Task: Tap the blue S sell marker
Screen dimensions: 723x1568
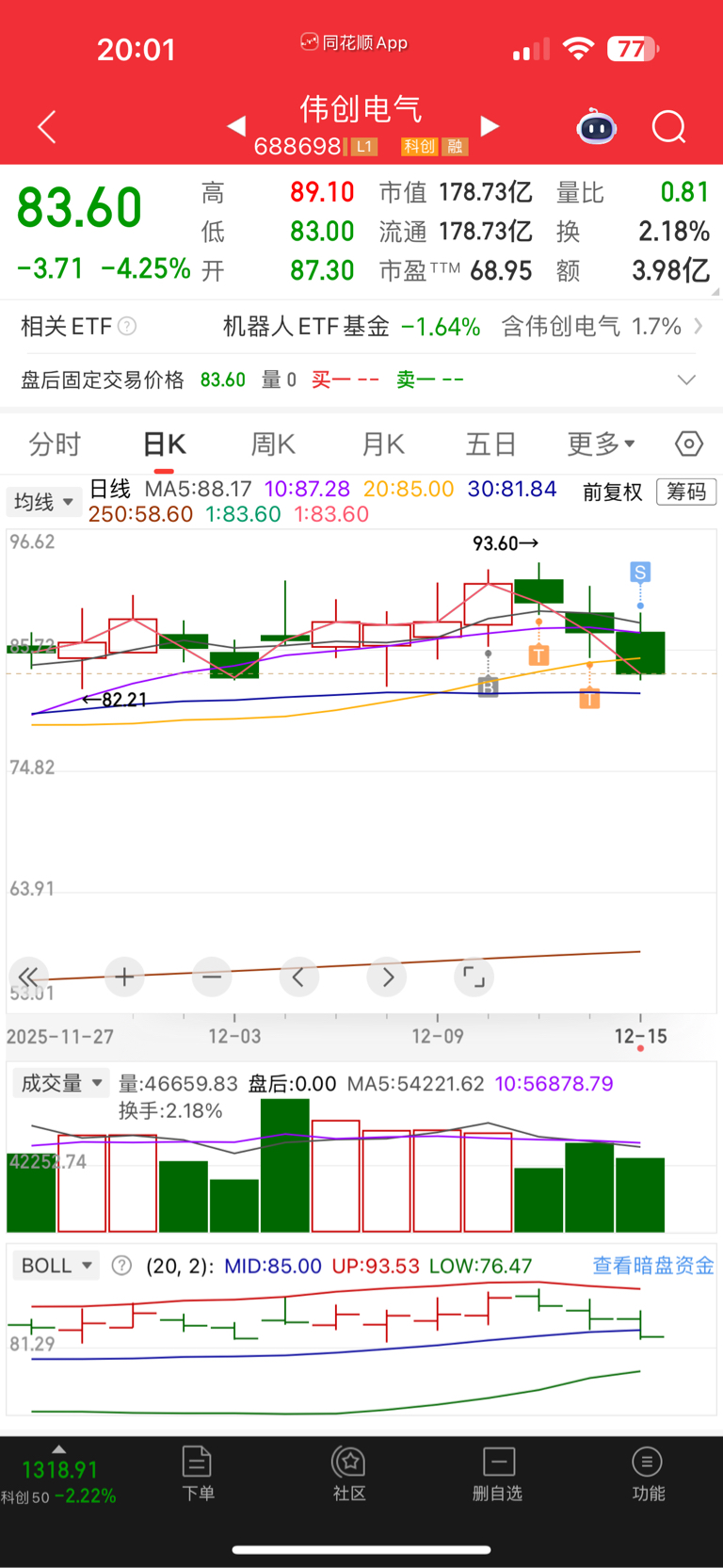Action: coord(640,572)
